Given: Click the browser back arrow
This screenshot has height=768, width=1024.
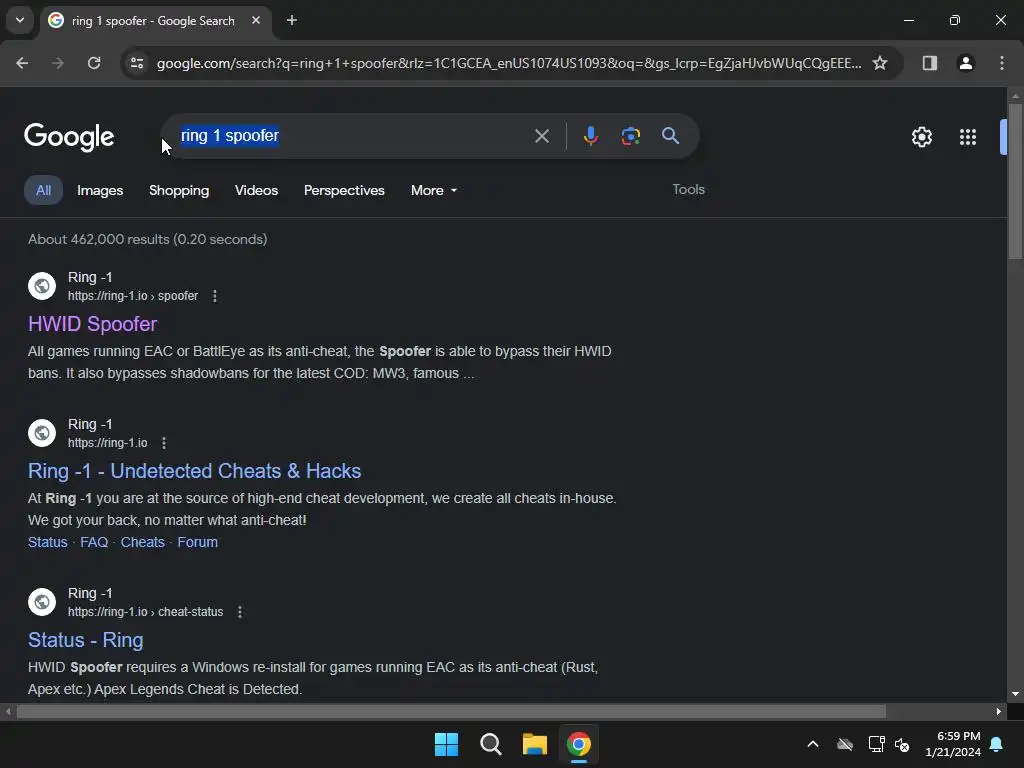Looking at the screenshot, I should tap(22, 63).
